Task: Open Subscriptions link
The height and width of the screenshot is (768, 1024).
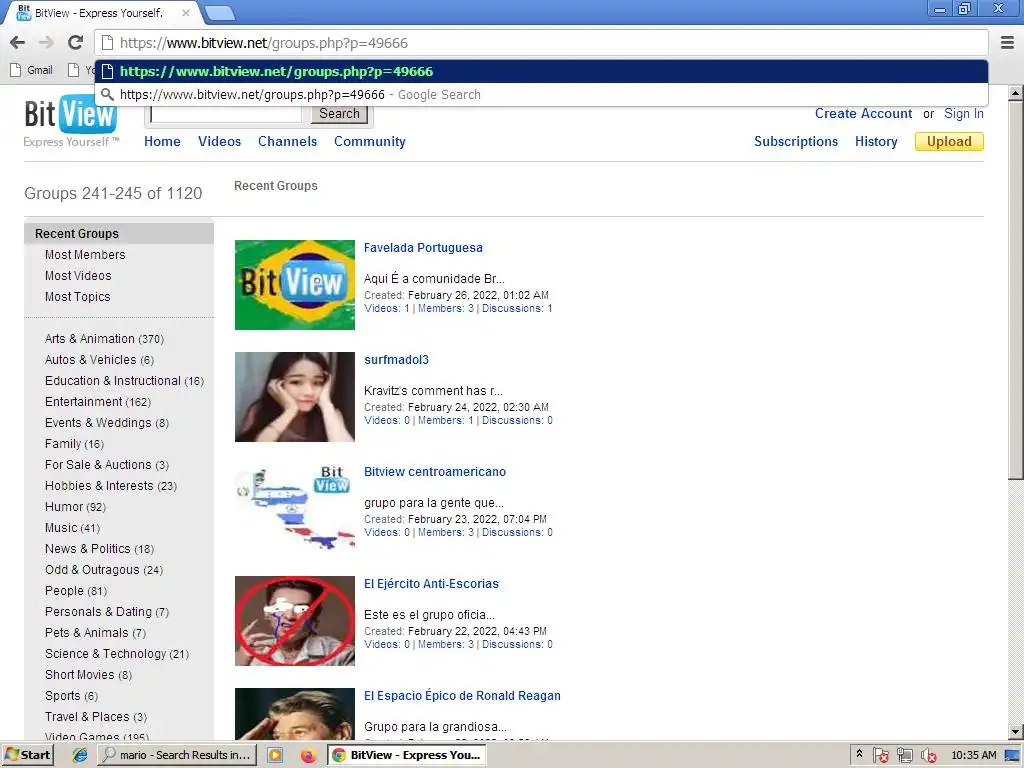Action: (x=795, y=141)
